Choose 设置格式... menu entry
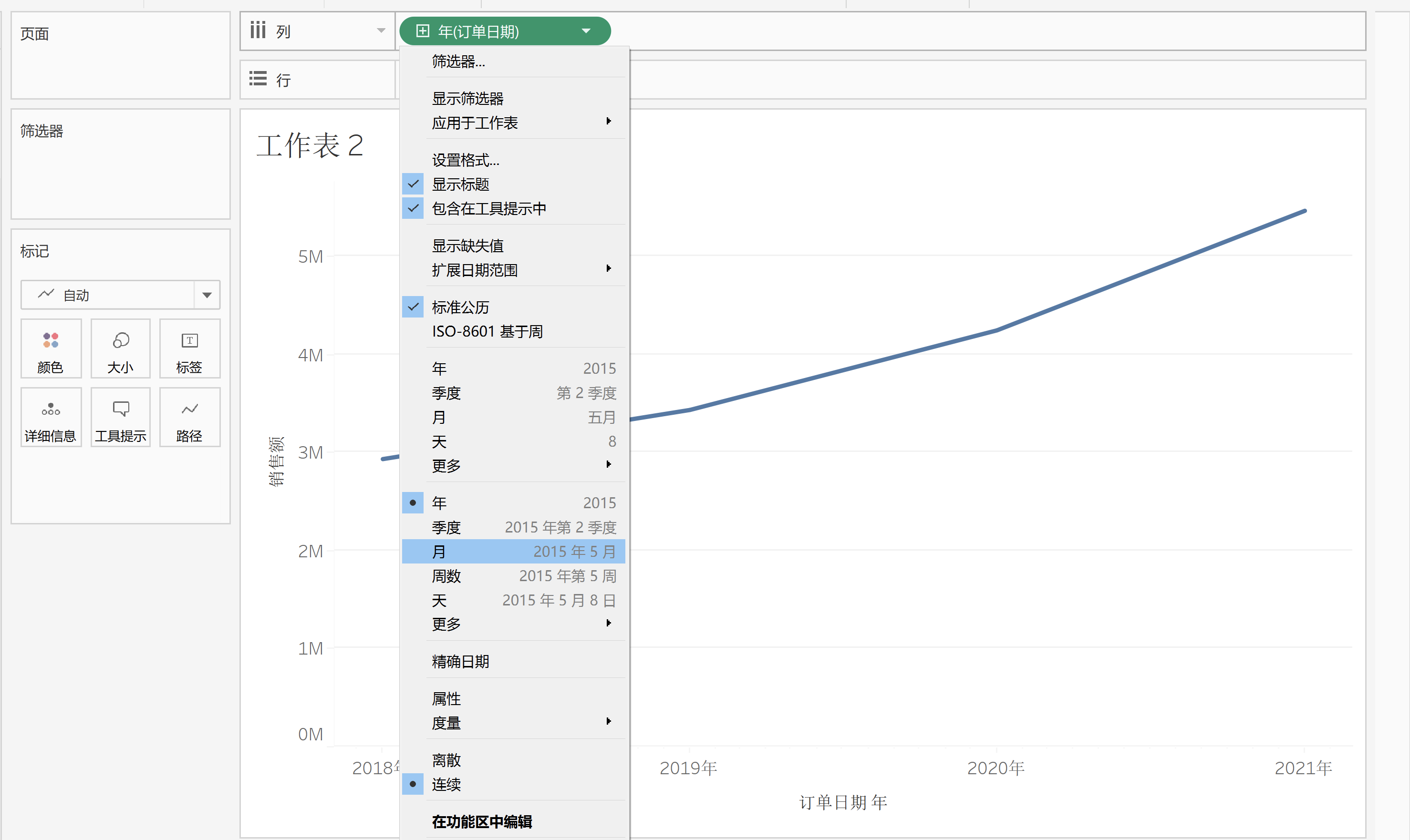 click(514, 160)
